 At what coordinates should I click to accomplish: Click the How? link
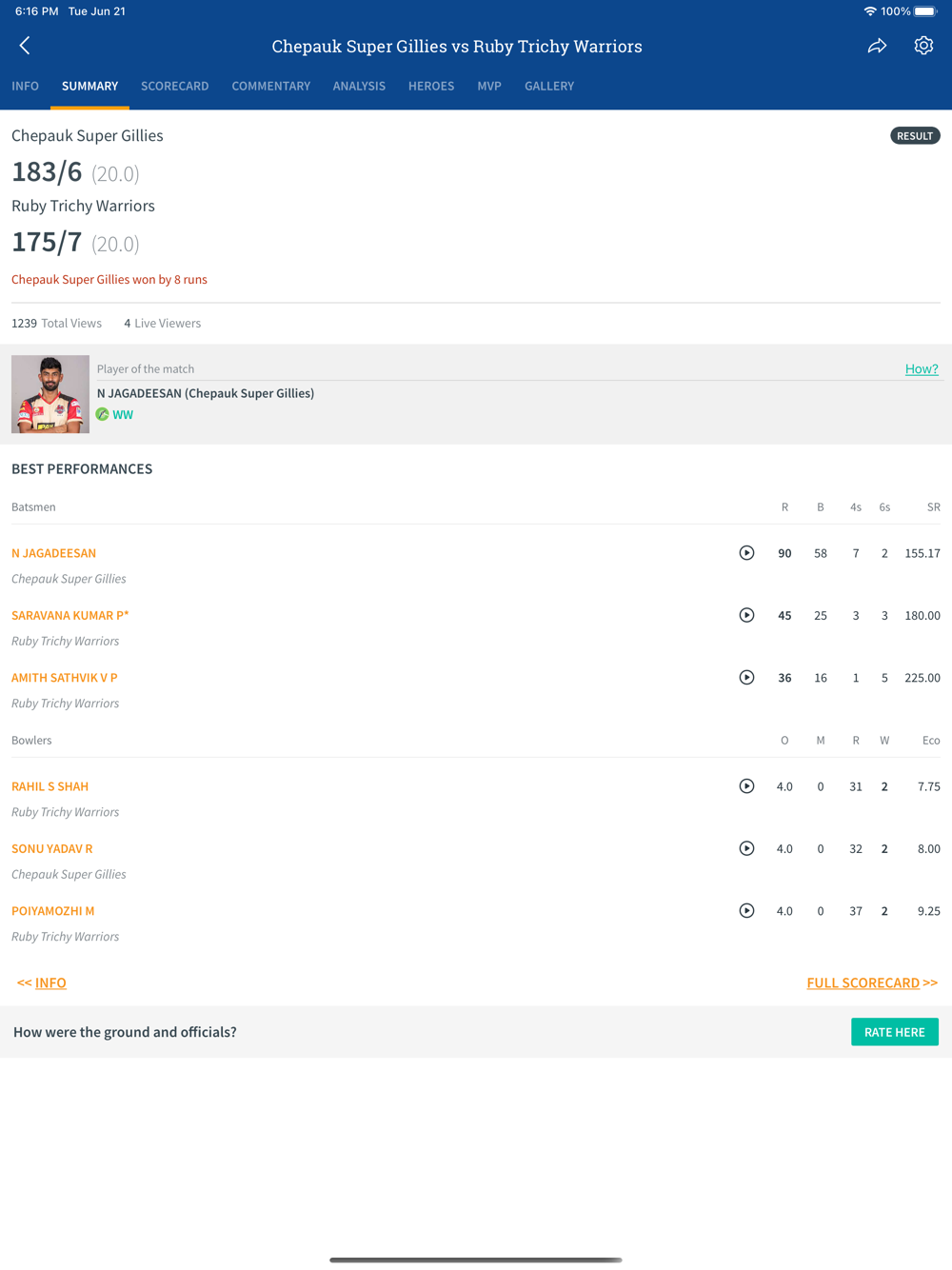click(922, 369)
